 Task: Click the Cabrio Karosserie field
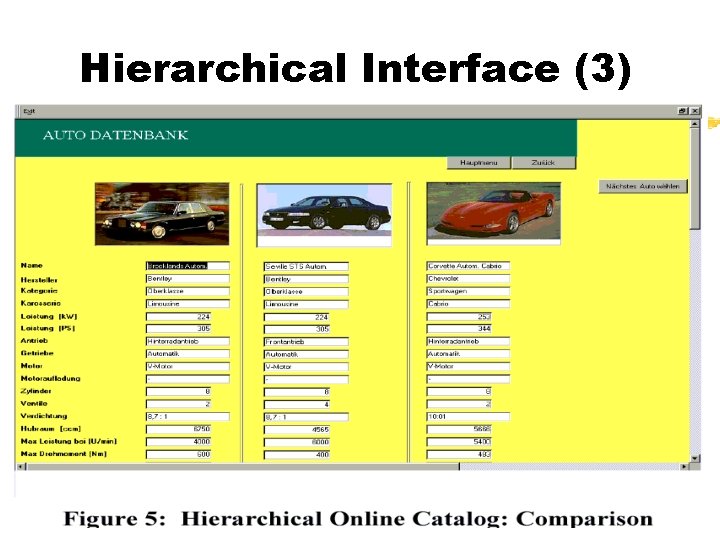[468, 304]
